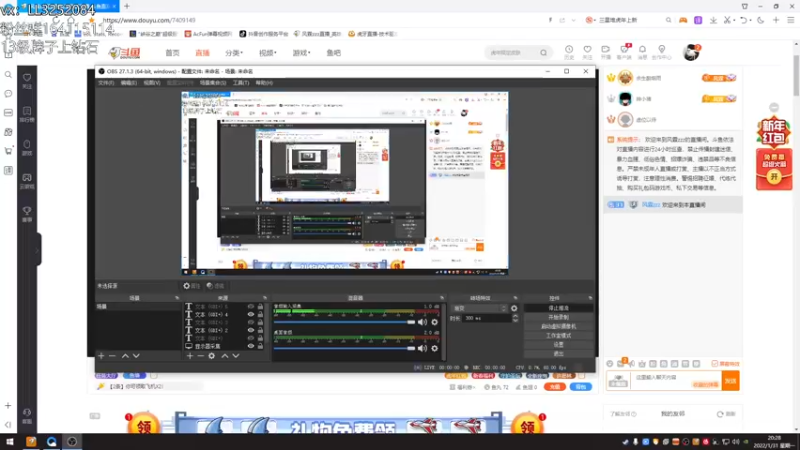Expand the 分类 dropdown in Douyu navigation

(234, 53)
